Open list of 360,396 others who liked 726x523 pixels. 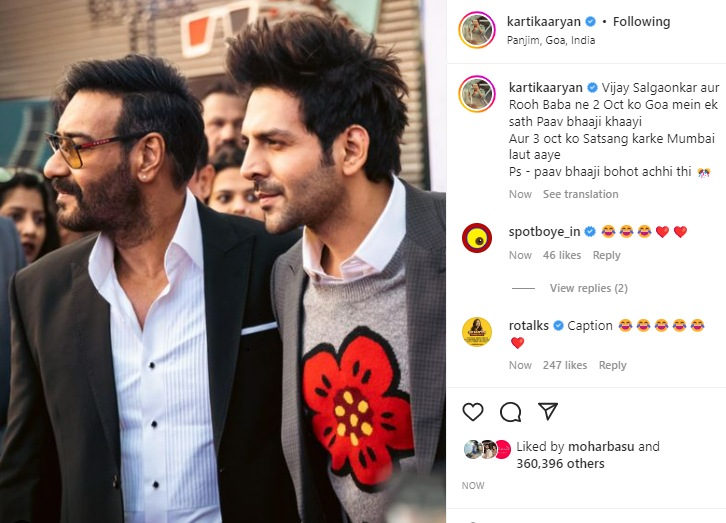pos(560,464)
